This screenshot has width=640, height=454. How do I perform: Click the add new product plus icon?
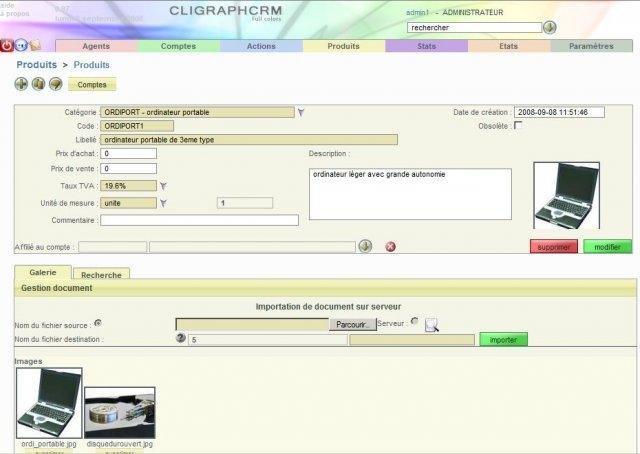(21, 84)
